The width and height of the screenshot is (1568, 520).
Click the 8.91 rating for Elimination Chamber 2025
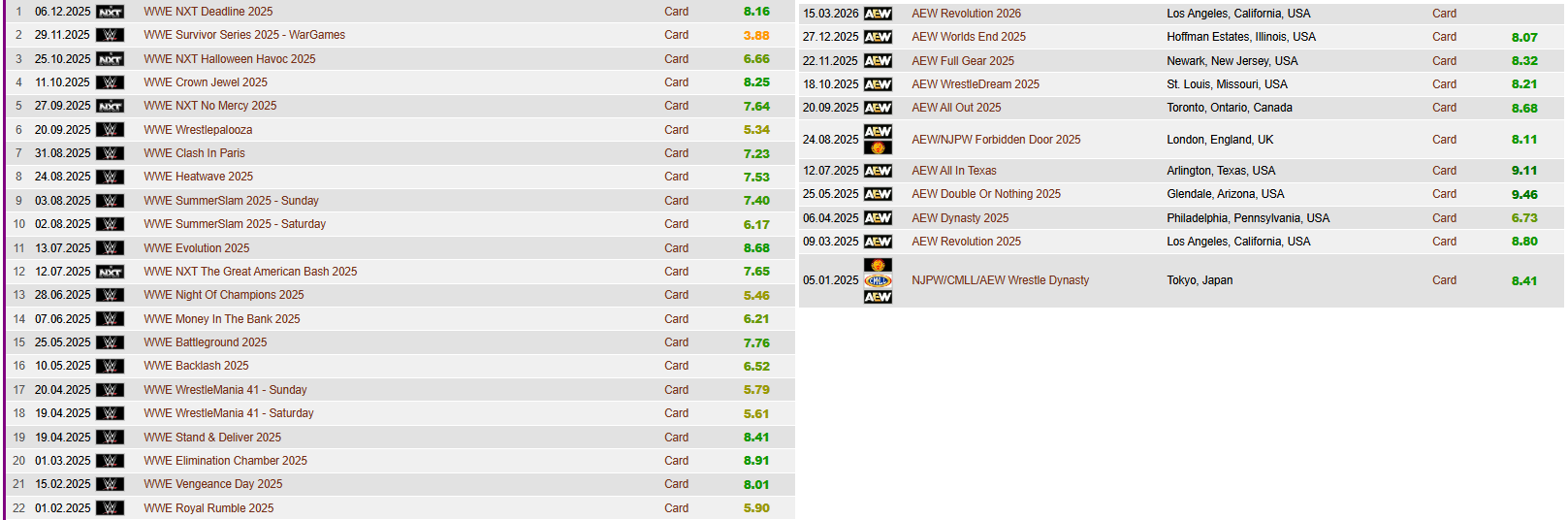[x=756, y=461]
